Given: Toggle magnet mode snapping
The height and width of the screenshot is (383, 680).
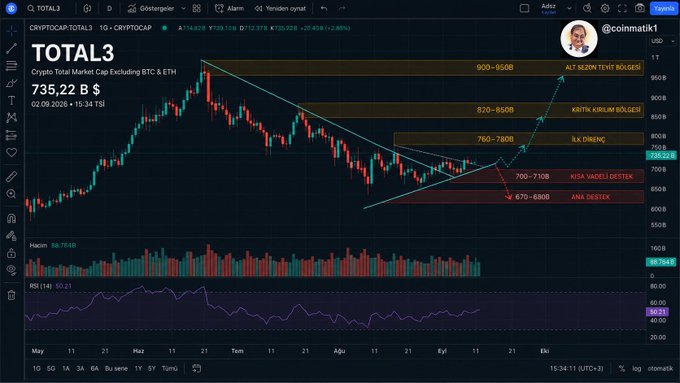Looking at the screenshot, I should pos(11,218).
